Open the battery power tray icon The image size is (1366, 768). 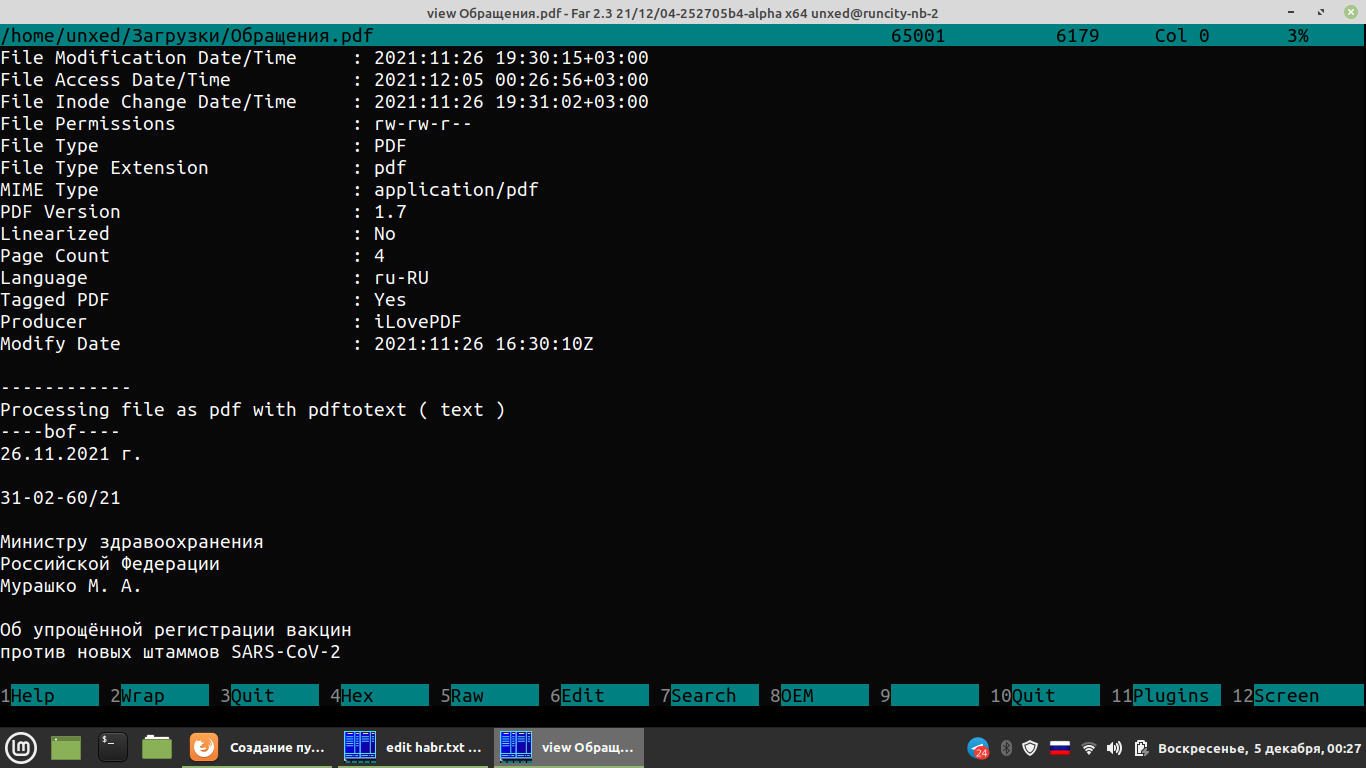tap(1140, 748)
